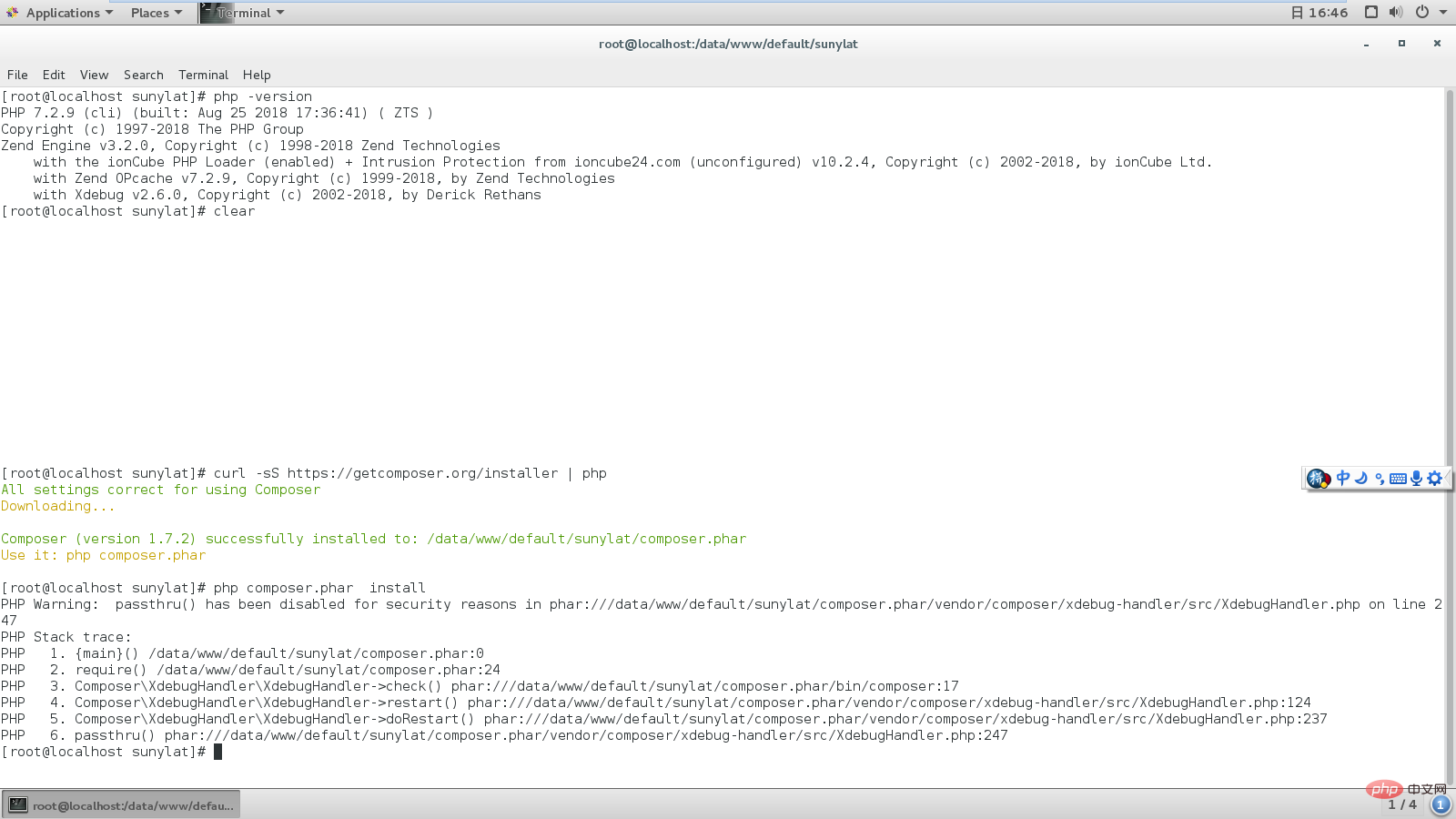The height and width of the screenshot is (819, 1456).
Task: Click the 'php composer.phar install' command
Action: (x=319, y=588)
